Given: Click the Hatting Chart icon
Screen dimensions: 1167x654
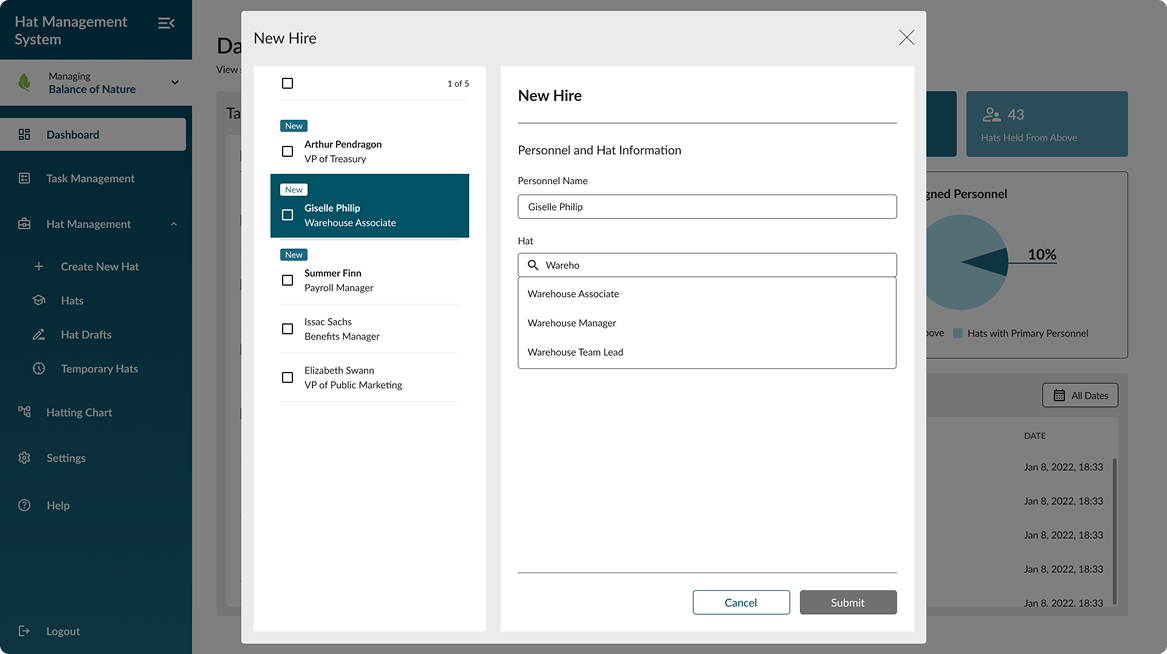Looking at the screenshot, I should 25,412.
